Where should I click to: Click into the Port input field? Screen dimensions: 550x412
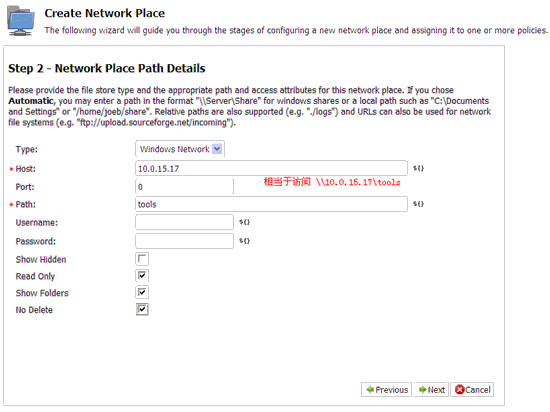tap(185, 187)
